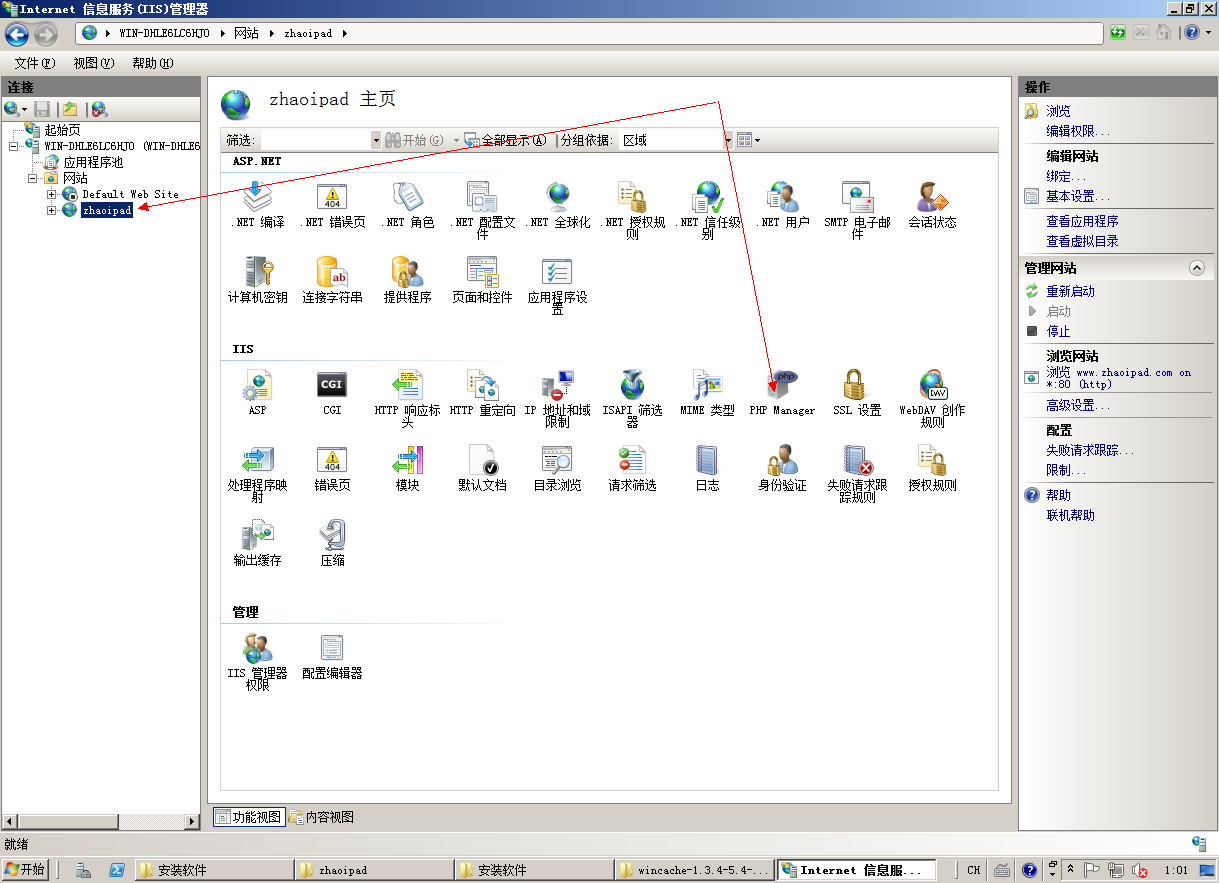Click the Windows 开始 start button
The image size is (1219, 883).
click(25, 870)
